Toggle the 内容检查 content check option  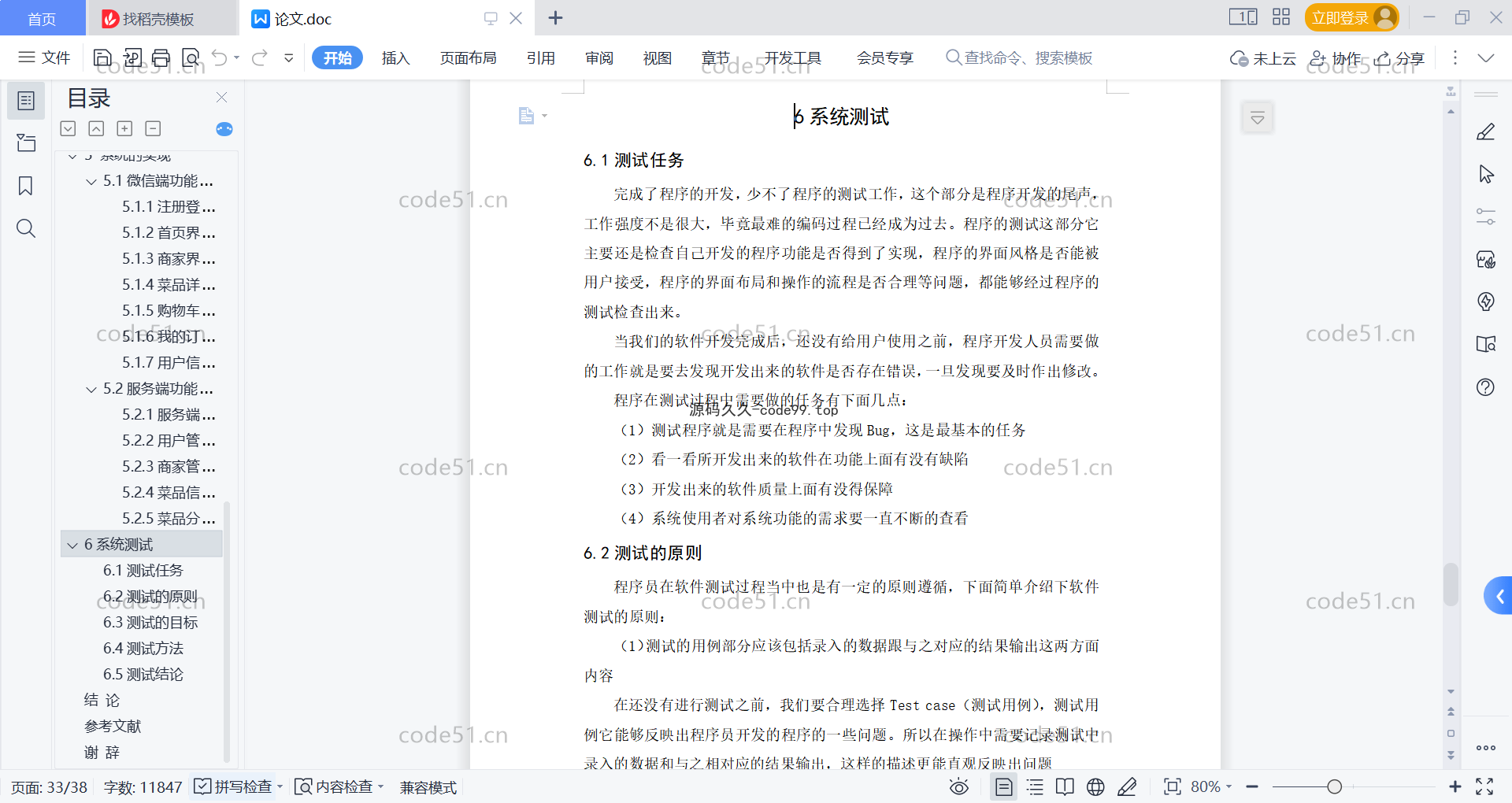click(339, 786)
